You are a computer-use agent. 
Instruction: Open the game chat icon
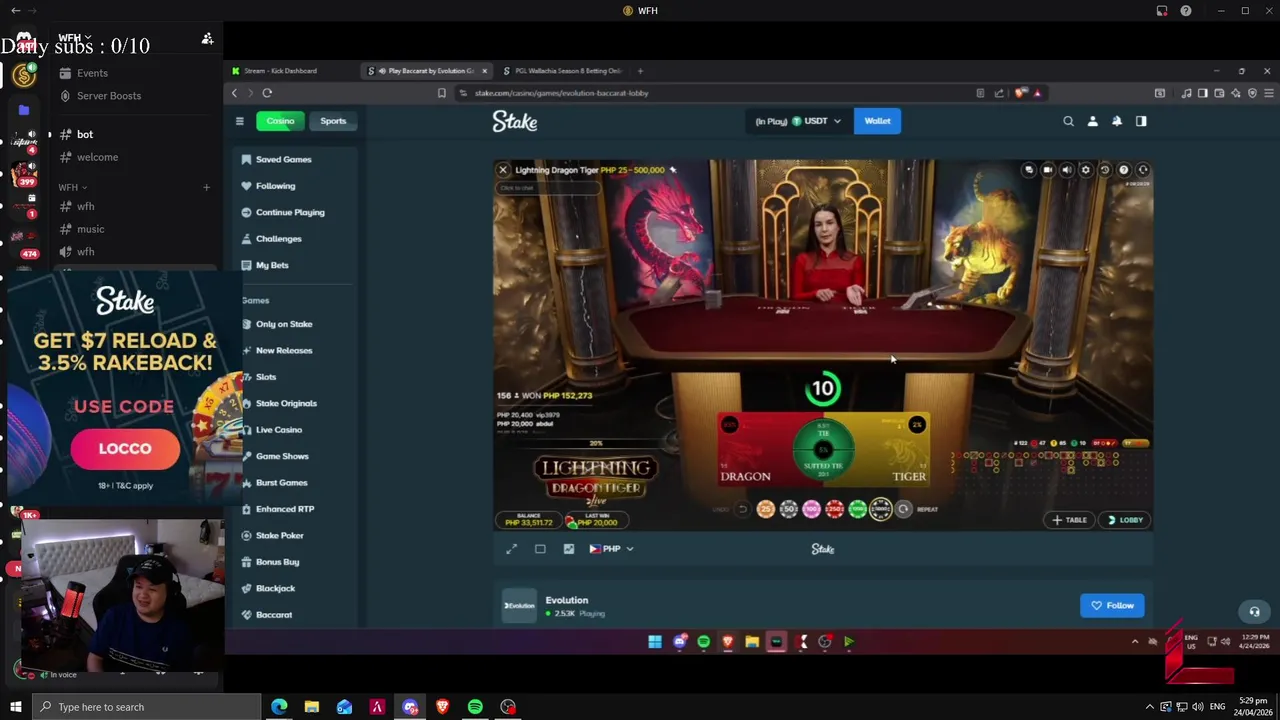pos(1028,170)
